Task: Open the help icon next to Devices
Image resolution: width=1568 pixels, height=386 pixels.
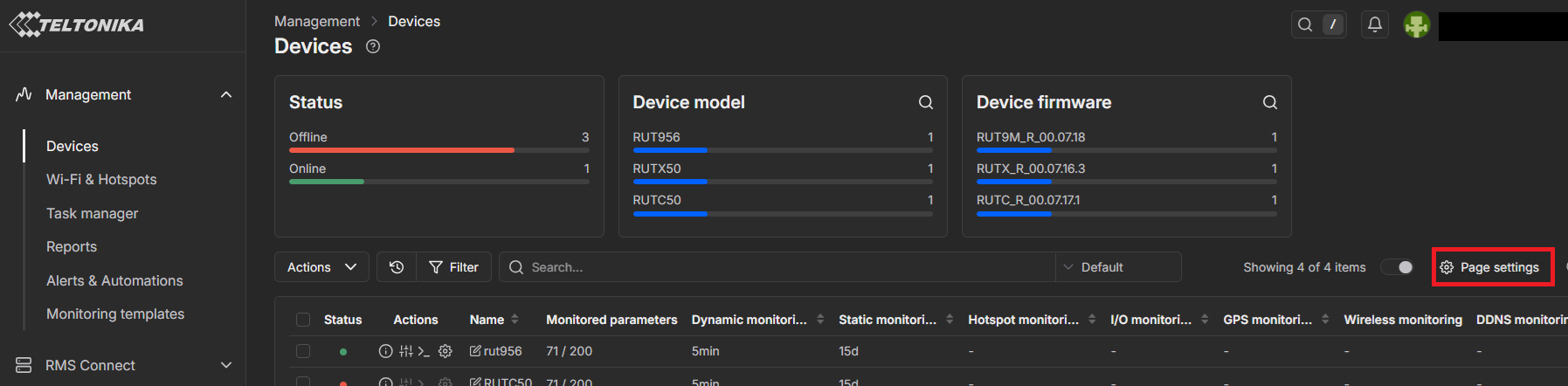Action: (x=373, y=47)
